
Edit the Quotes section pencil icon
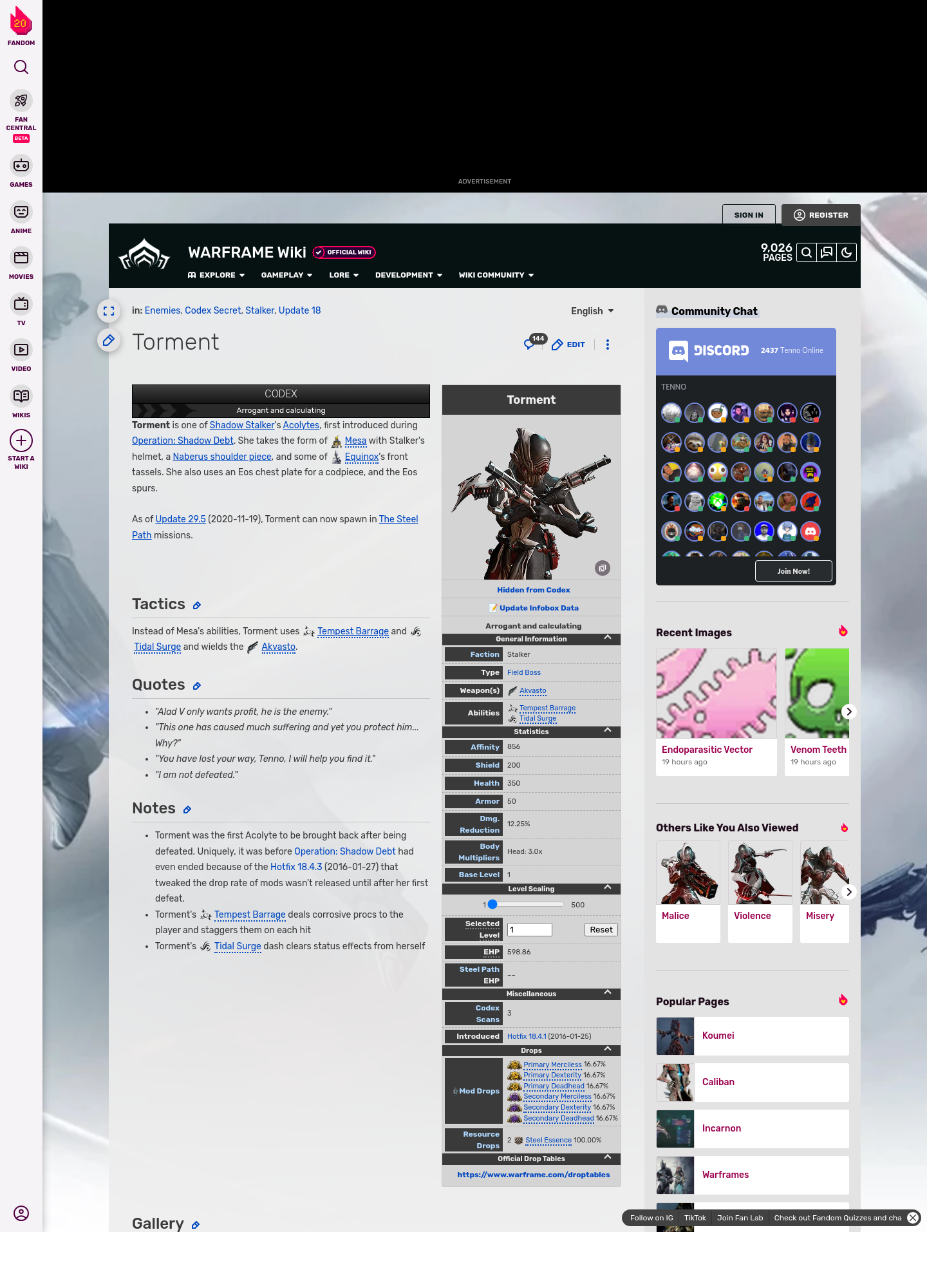[197, 686]
